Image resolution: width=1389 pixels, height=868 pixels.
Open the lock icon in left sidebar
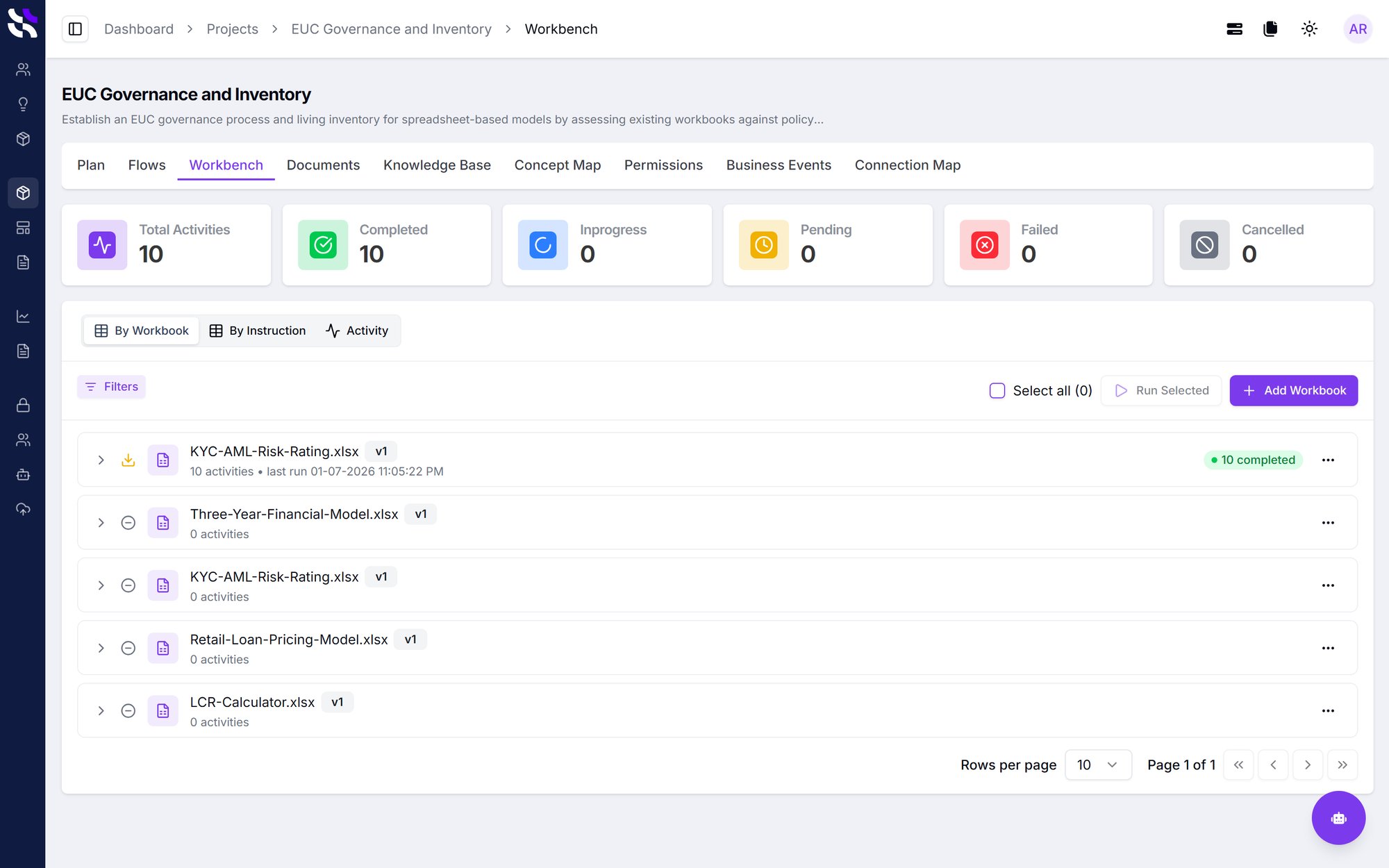[x=23, y=406]
